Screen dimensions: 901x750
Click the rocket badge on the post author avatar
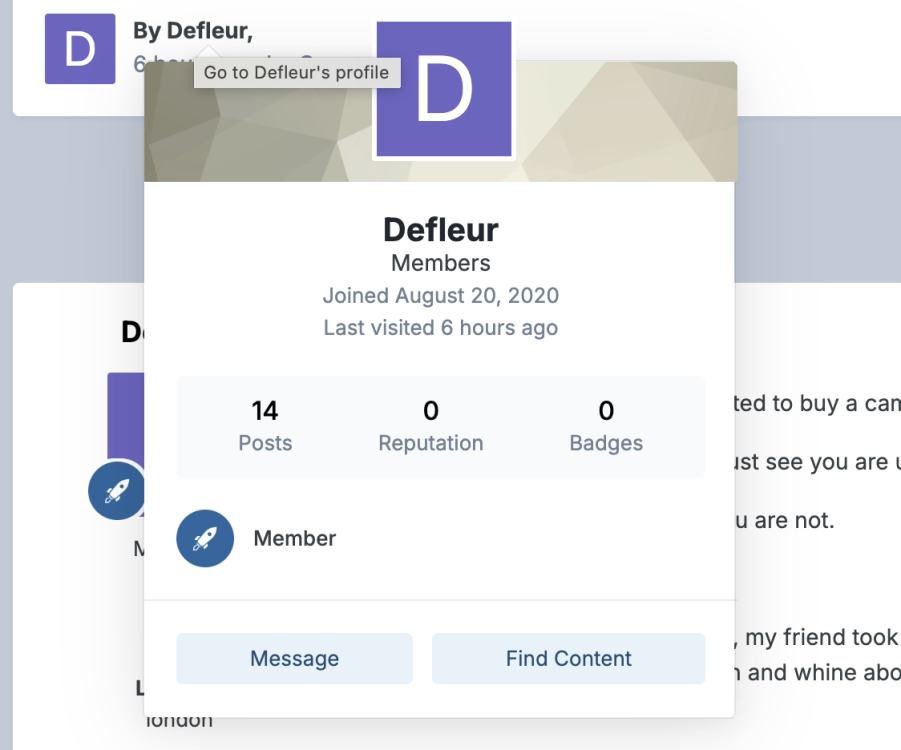[116, 490]
